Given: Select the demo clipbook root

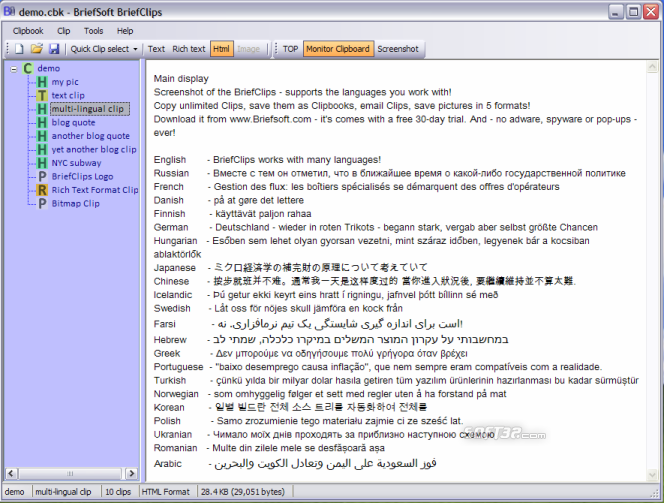Looking at the screenshot, I should pyautogui.click(x=49, y=68).
